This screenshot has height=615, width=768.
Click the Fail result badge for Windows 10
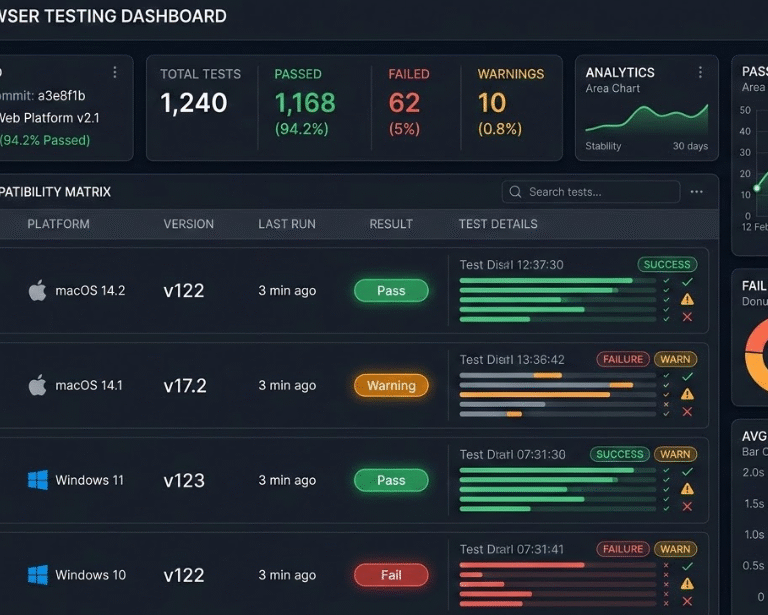pos(391,575)
